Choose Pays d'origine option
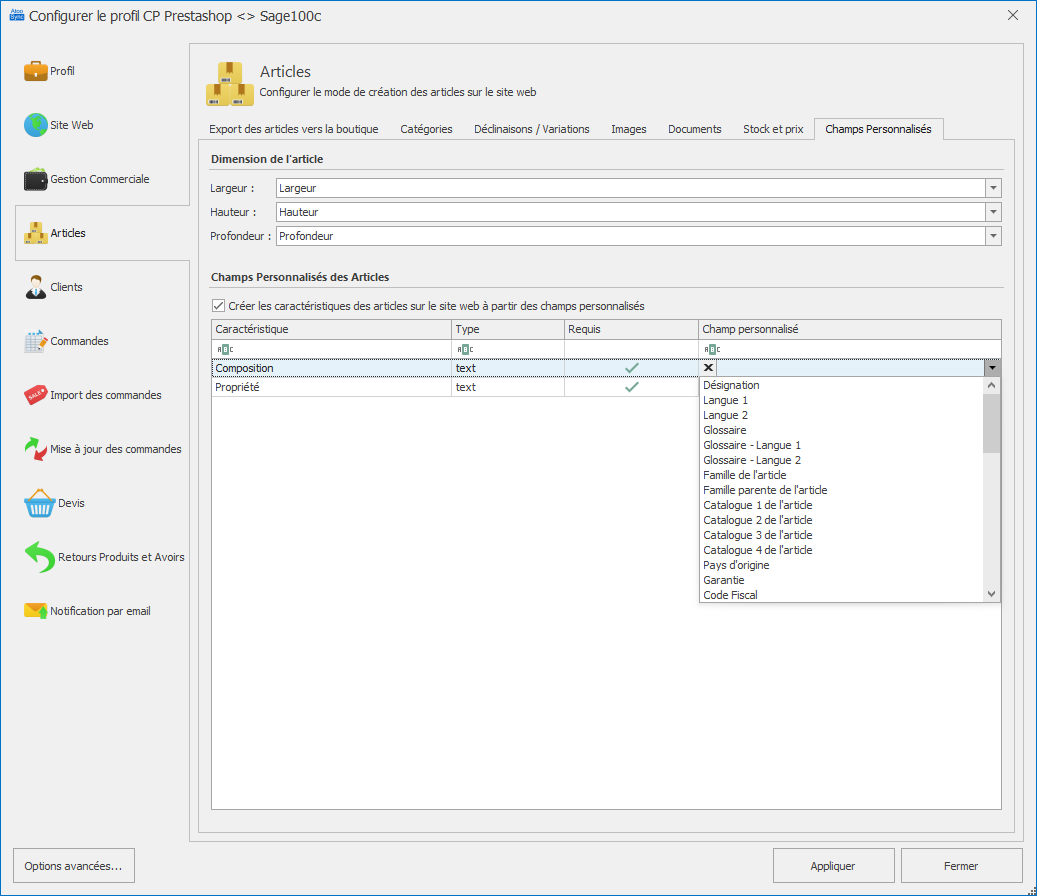The height and width of the screenshot is (896, 1037). tap(841, 565)
